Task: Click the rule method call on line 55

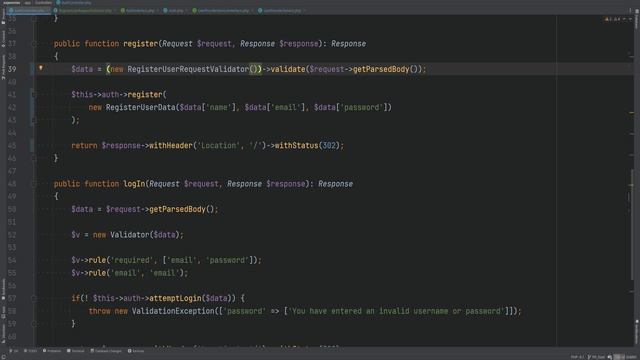Action: click(97, 273)
